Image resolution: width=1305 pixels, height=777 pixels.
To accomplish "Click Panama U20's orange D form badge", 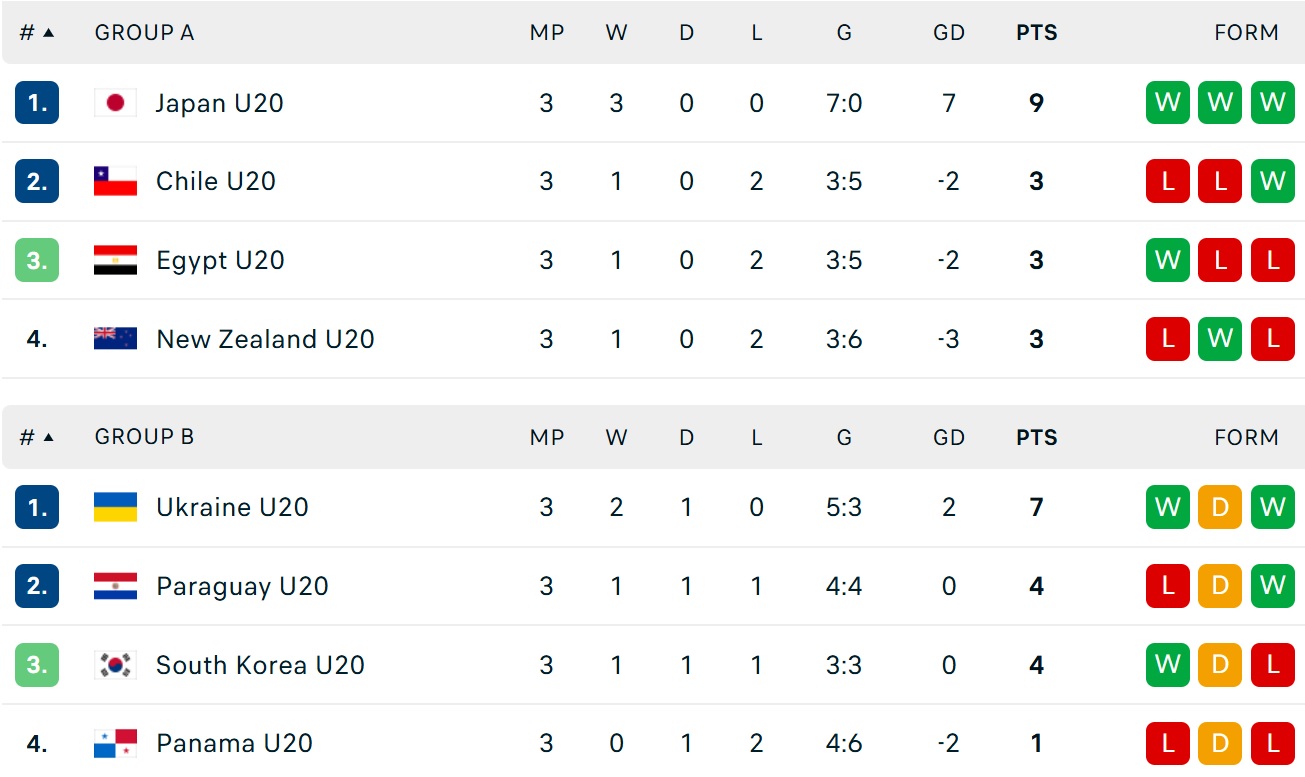I will pyautogui.click(x=1220, y=744).
